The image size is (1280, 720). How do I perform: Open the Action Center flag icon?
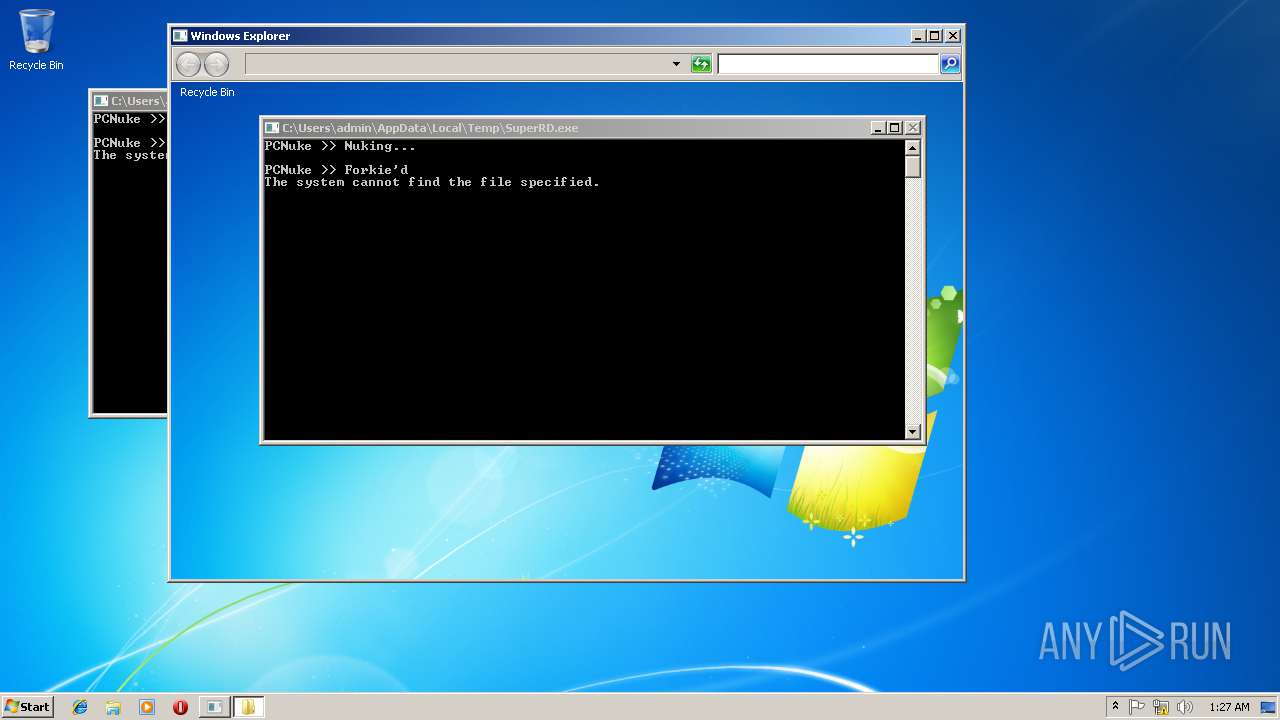(1137, 707)
